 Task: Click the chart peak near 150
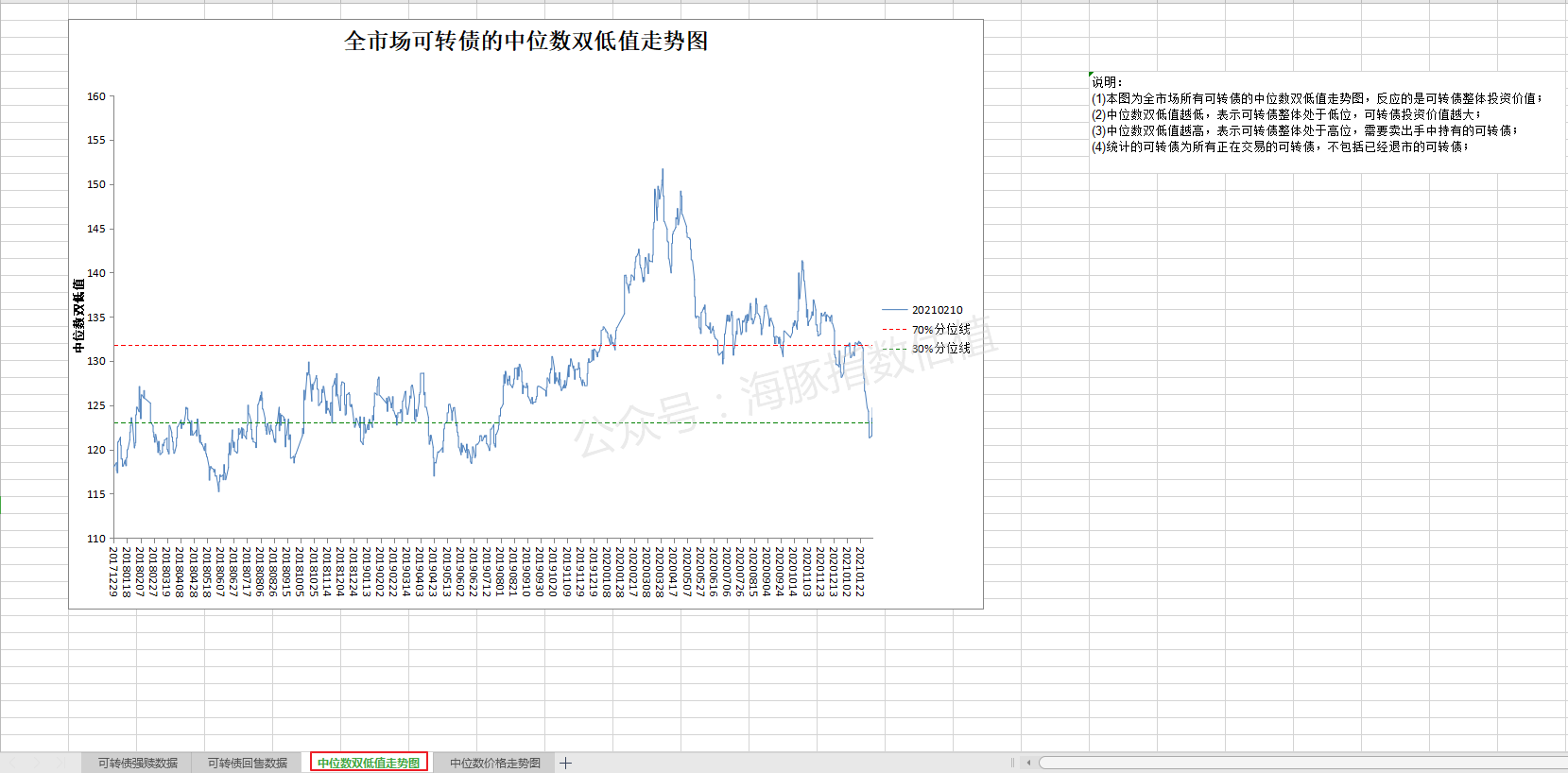click(663, 171)
